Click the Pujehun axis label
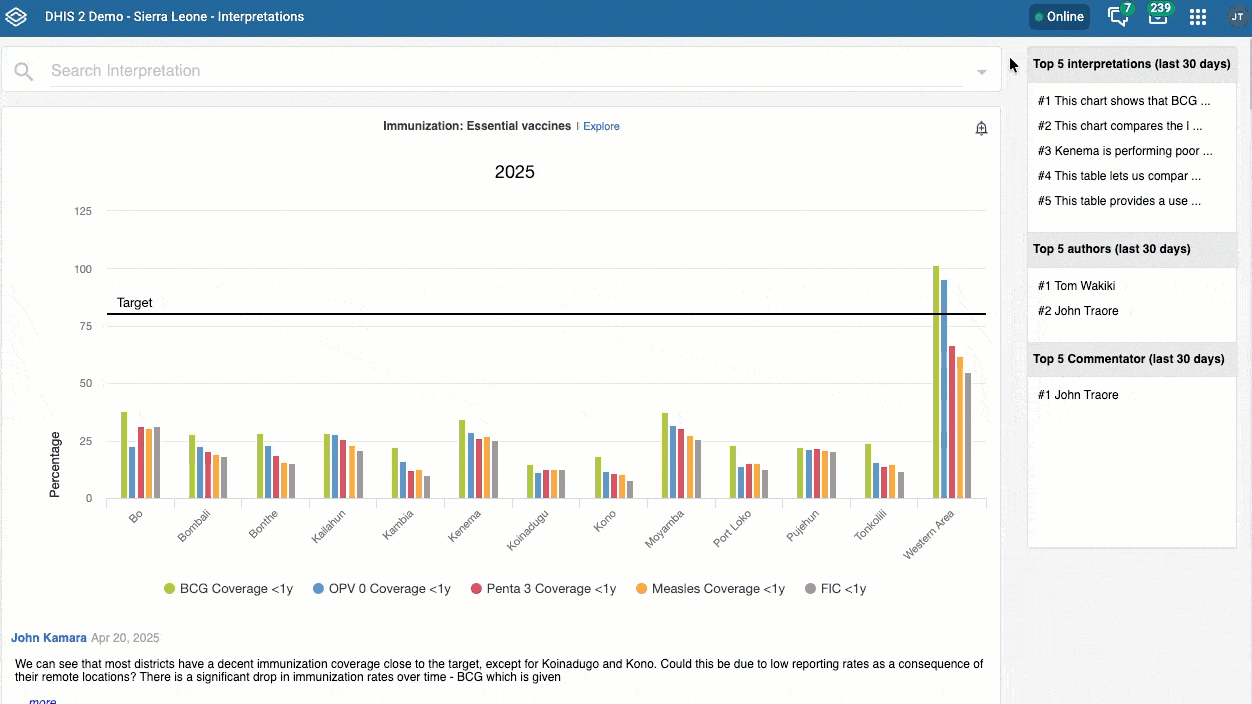The image size is (1252, 704). point(803,526)
